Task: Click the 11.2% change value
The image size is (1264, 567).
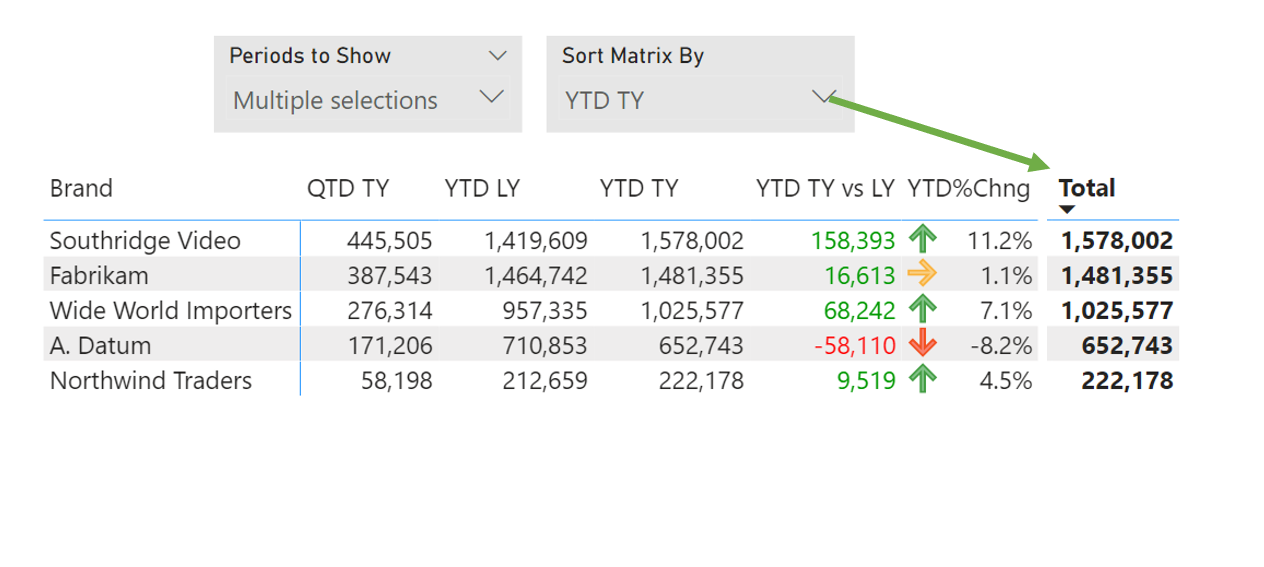Action: (1000, 241)
